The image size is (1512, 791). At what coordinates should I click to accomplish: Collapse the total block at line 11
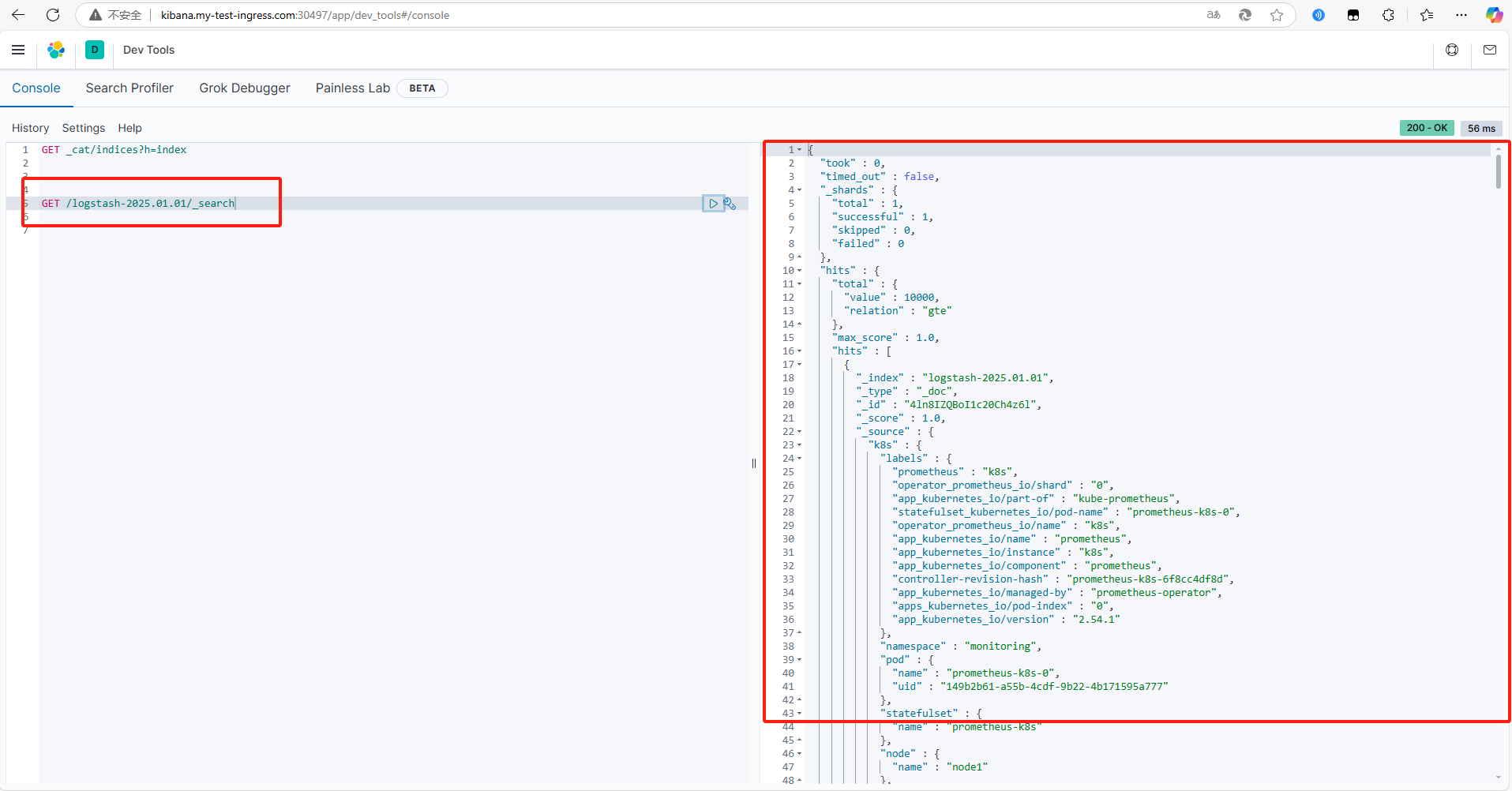(799, 284)
